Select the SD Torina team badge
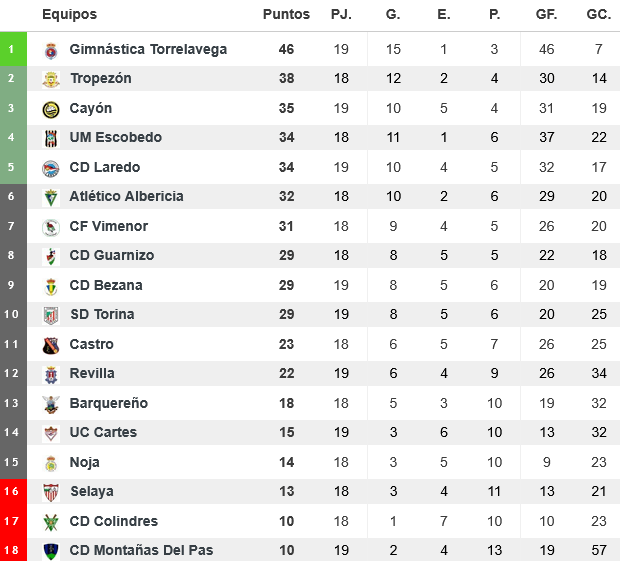The image size is (620, 561). pos(51,315)
